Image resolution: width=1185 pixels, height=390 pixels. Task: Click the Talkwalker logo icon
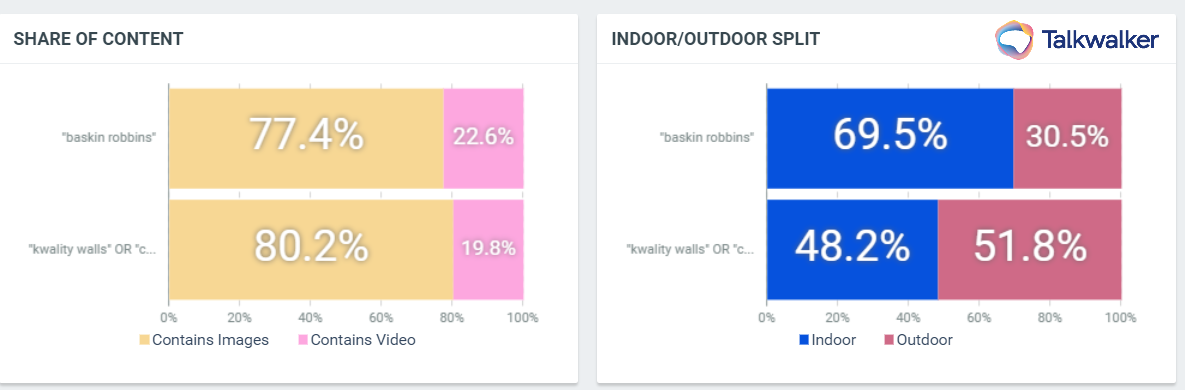coord(1015,39)
